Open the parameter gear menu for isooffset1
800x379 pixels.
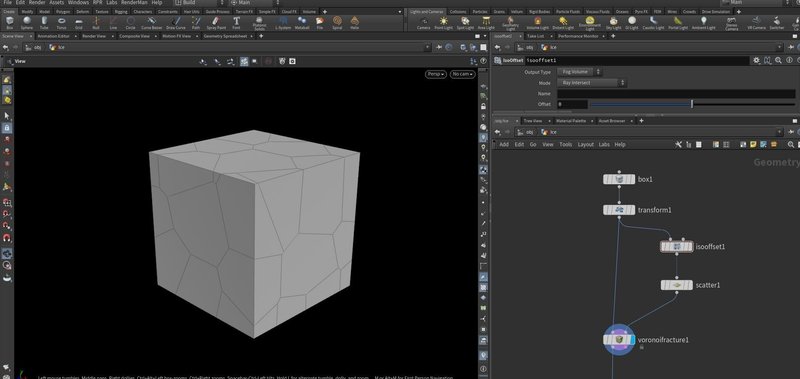point(757,60)
